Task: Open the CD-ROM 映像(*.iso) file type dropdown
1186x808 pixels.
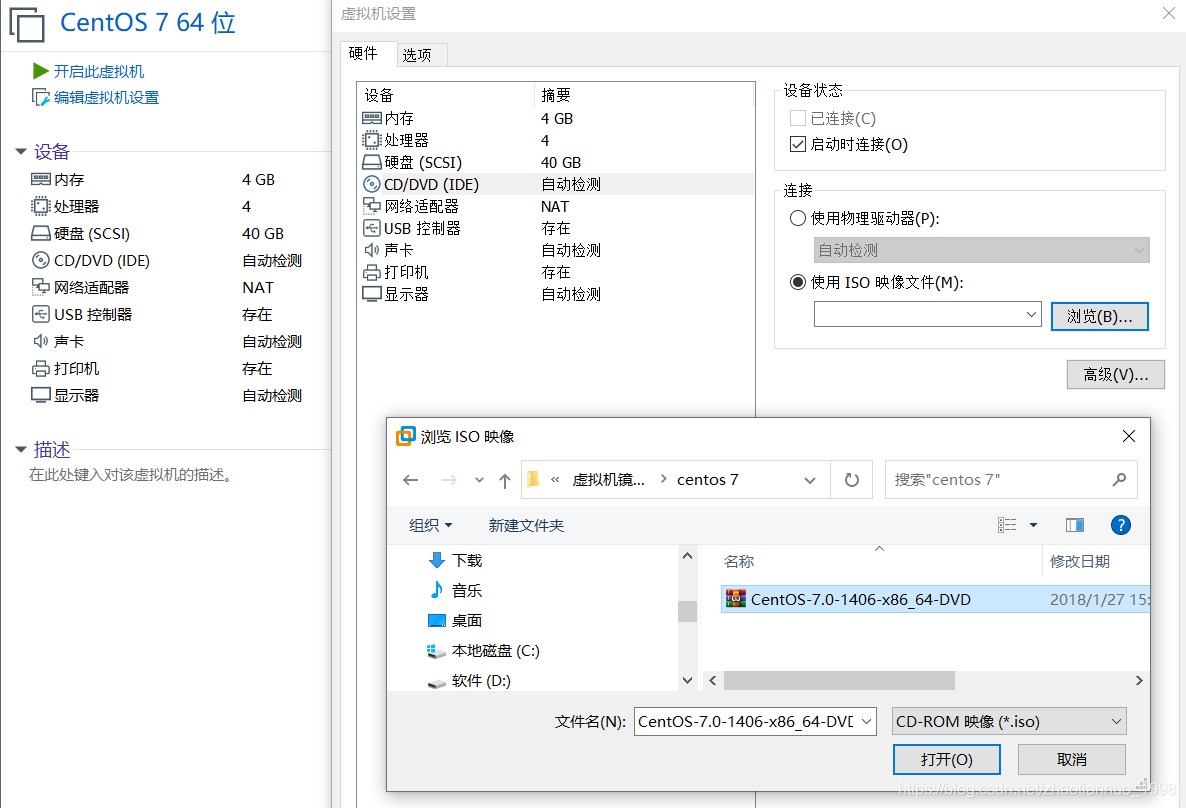Action: click(1009, 721)
